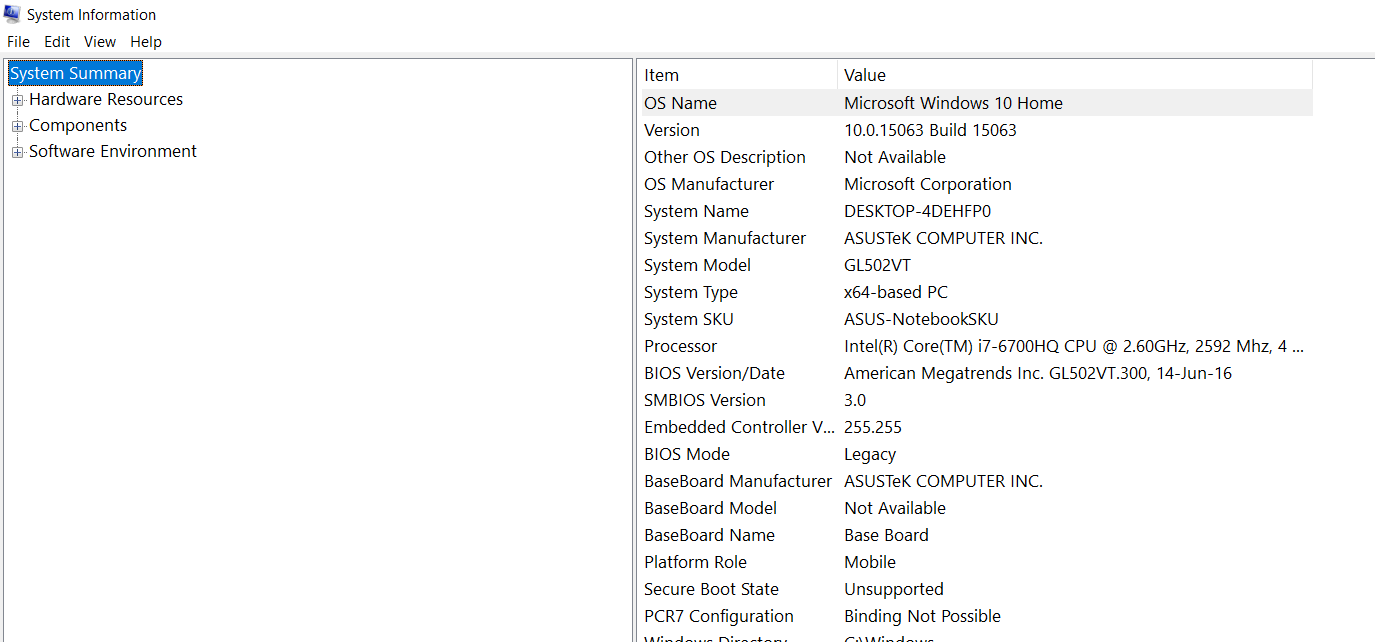Select the BaseBoard Manufacturer row
This screenshot has width=1375, height=642.
pyautogui.click(x=737, y=481)
